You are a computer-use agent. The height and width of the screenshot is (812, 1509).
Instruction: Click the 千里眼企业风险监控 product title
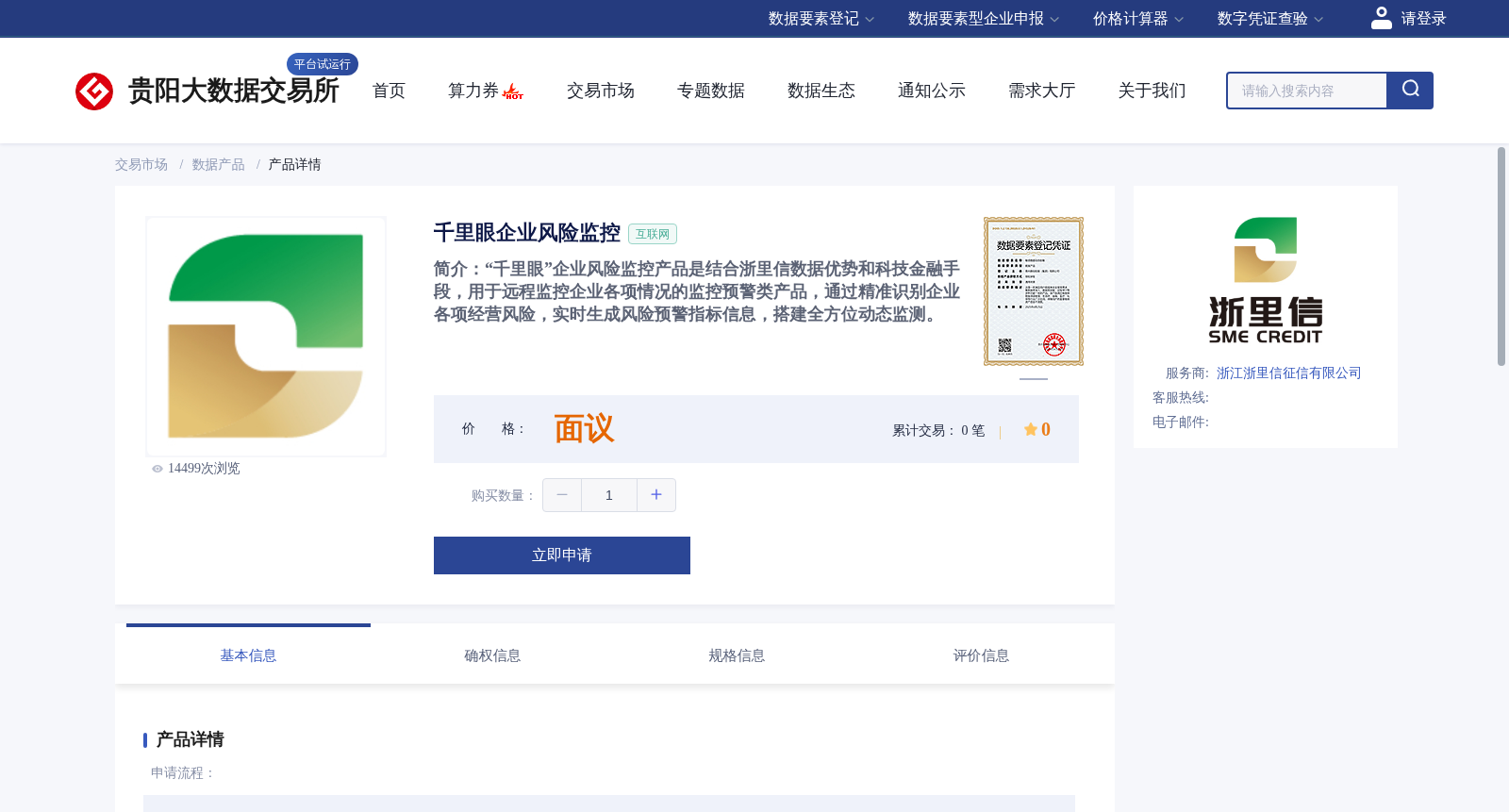click(x=527, y=233)
